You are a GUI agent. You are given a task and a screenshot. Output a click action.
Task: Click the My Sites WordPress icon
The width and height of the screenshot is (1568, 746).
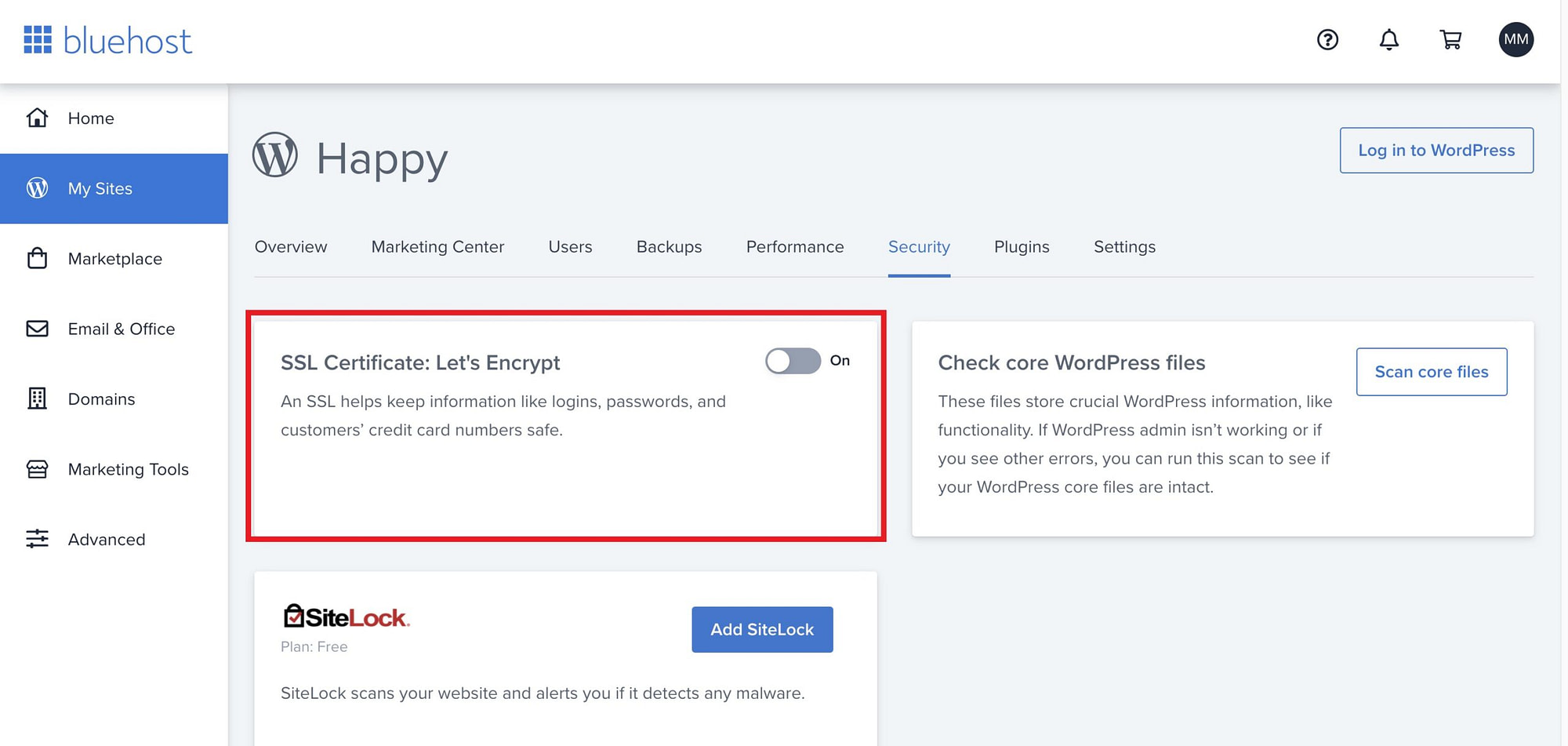coord(37,188)
